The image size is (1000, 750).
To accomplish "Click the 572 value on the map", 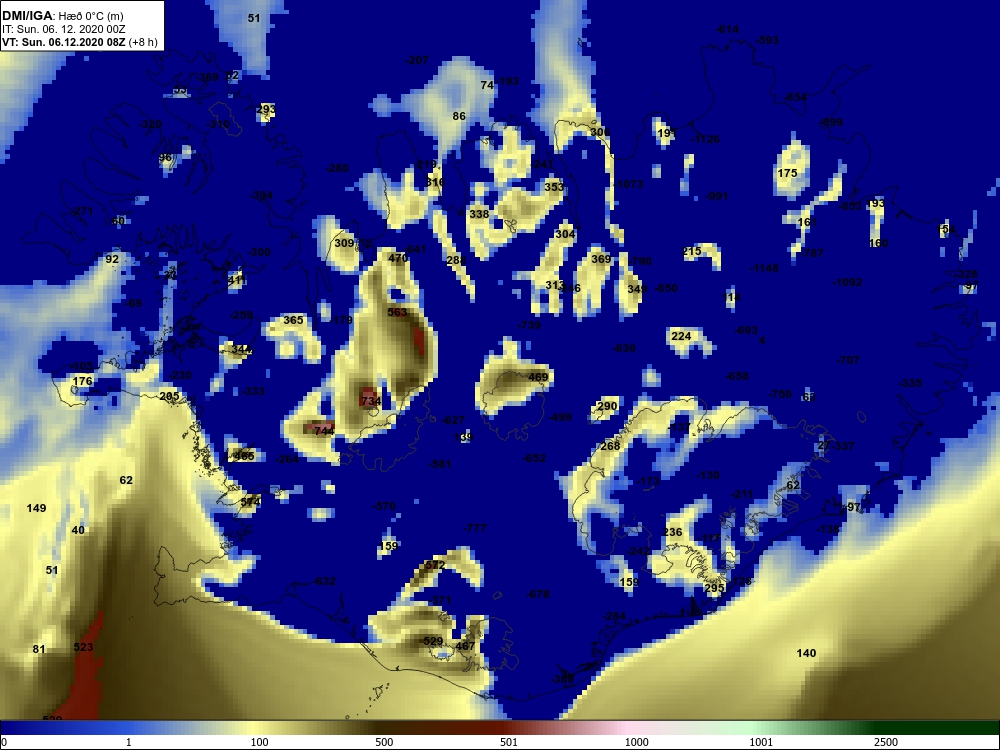I will pos(435,565).
